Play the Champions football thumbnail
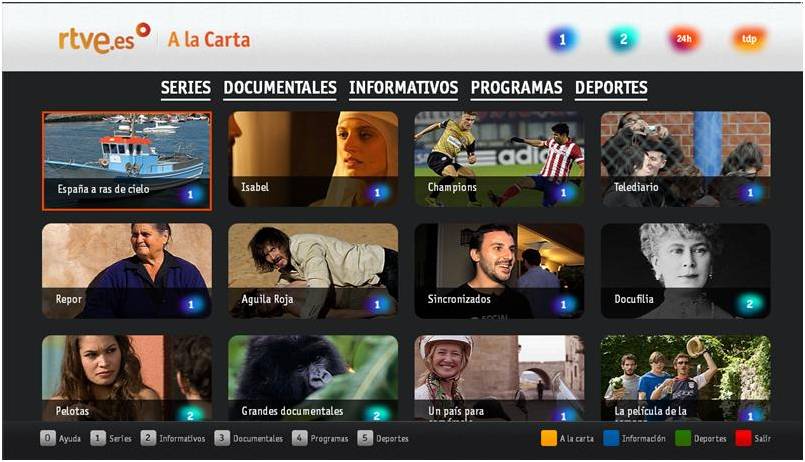 tap(499, 159)
